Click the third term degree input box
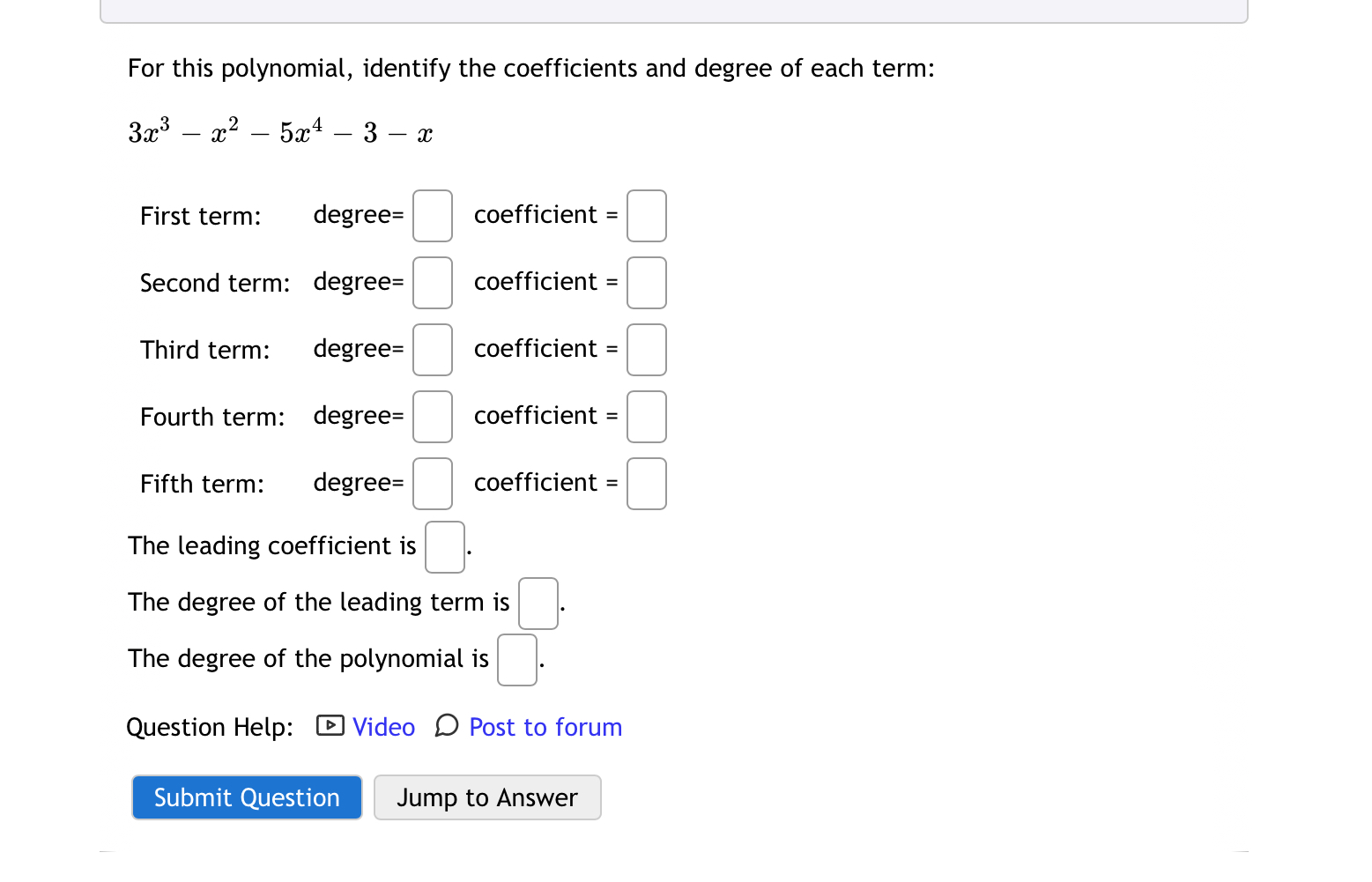Viewport: 1372px width, 882px height. (432, 349)
